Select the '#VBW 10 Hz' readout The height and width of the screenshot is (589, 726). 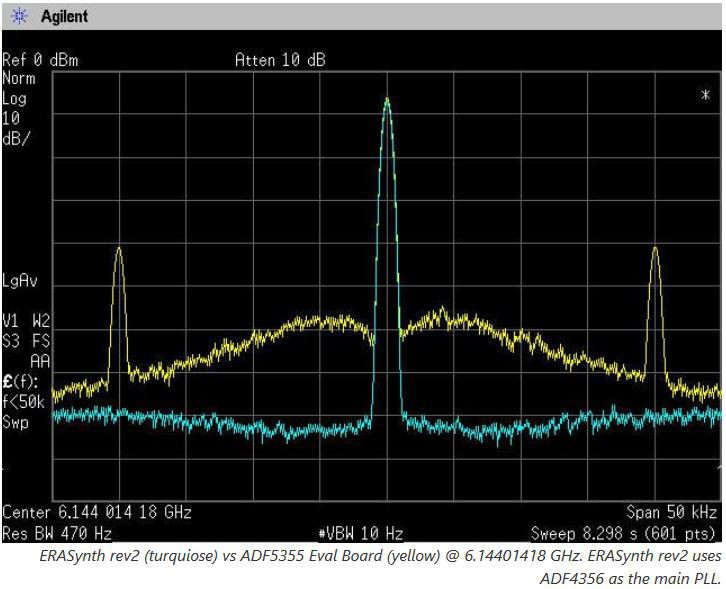(x=361, y=533)
